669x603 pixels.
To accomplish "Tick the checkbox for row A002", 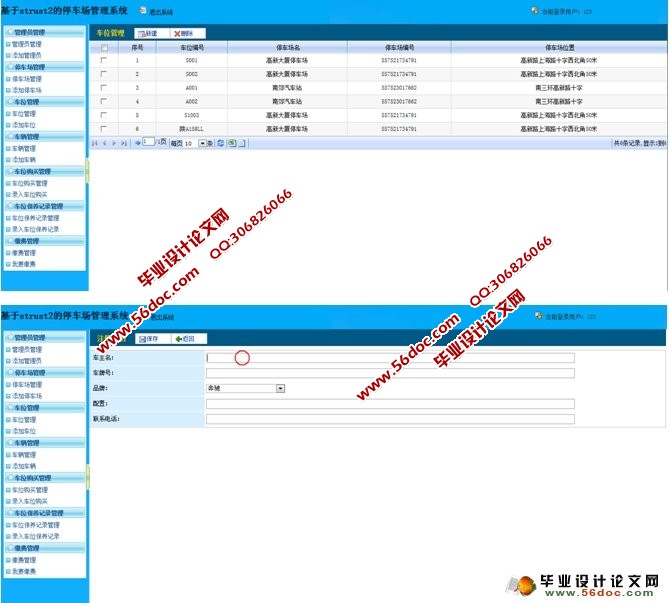I will (x=103, y=101).
